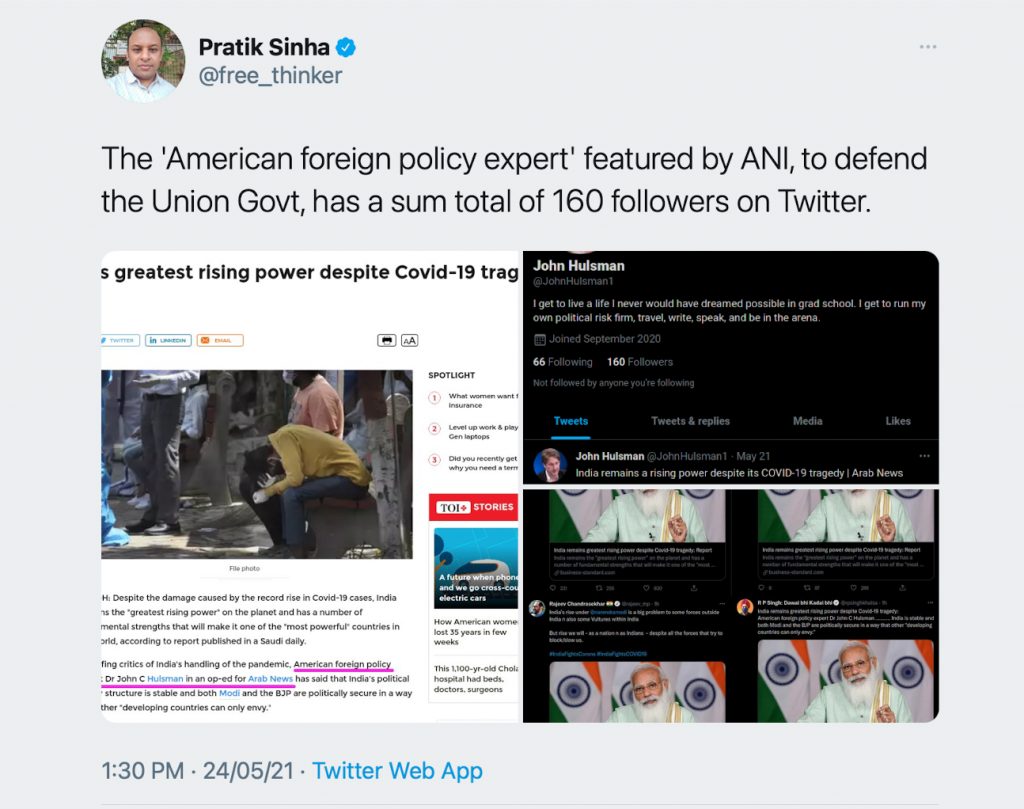The width and height of the screenshot is (1024, 809).
Task: Click the AA font size icon
Action: click(x=409, y=340)
